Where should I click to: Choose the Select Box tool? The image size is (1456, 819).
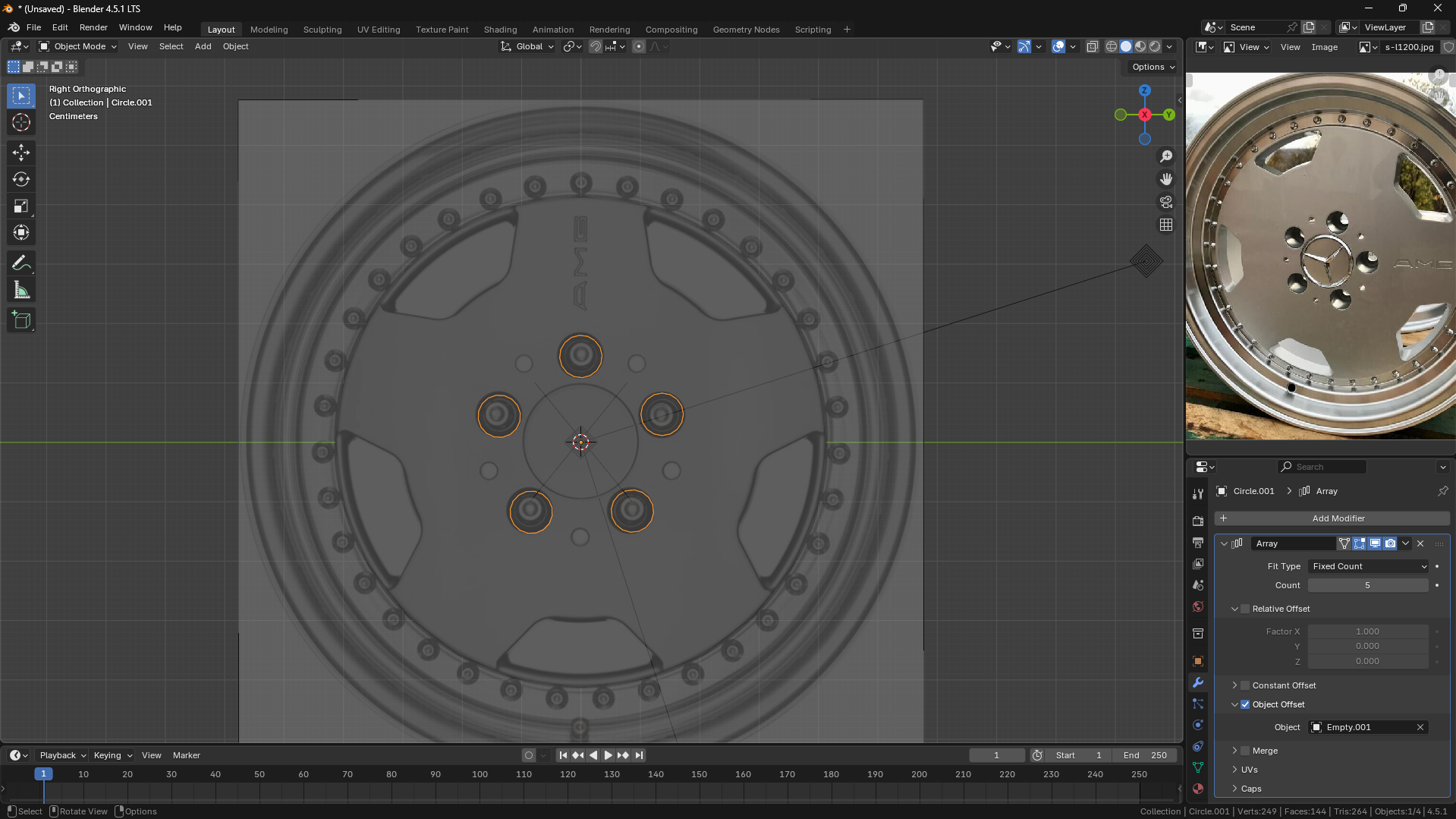(21, 96)
